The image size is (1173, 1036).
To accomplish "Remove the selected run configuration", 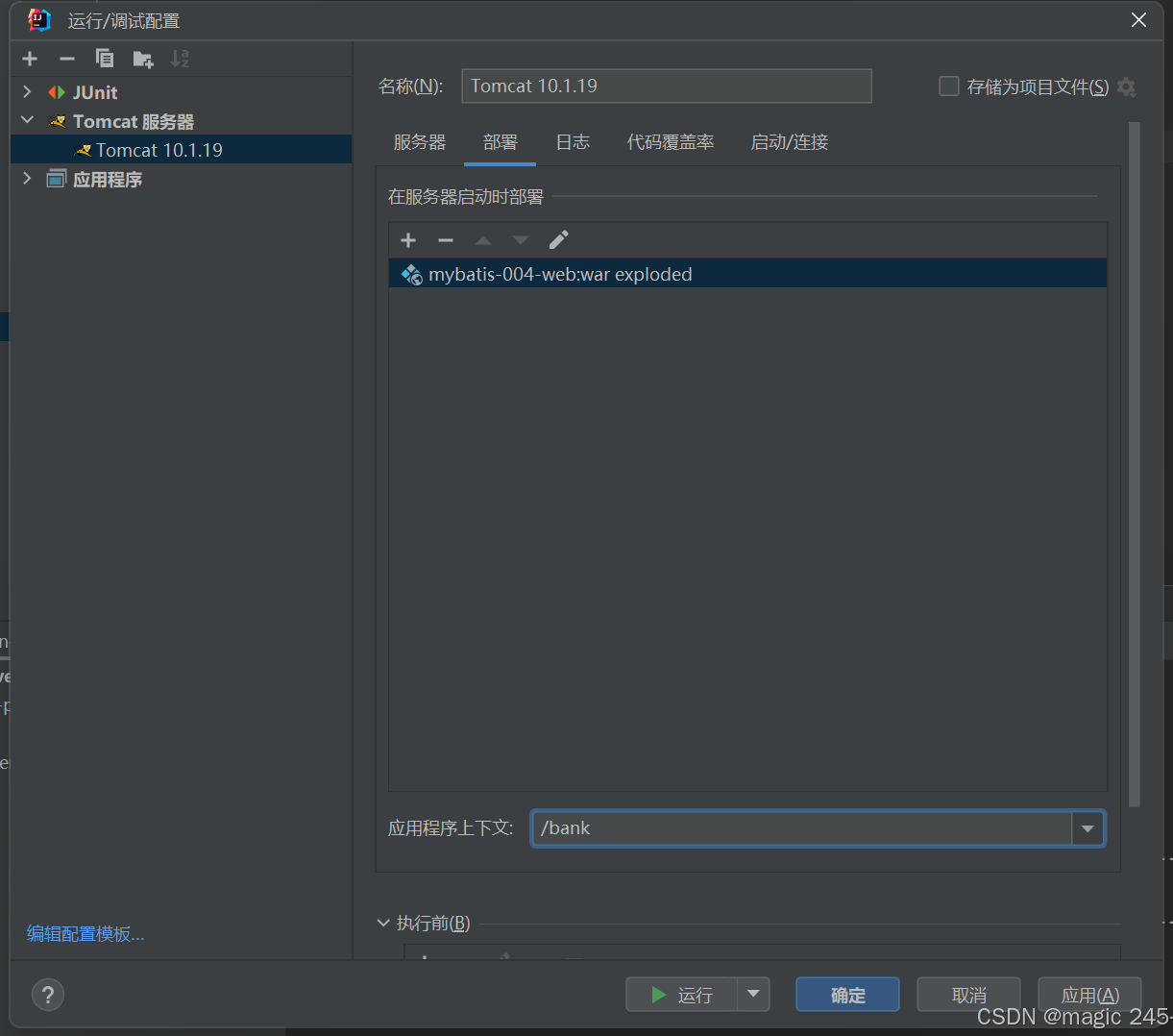I will pyautogui.click(x=66, y=59).
